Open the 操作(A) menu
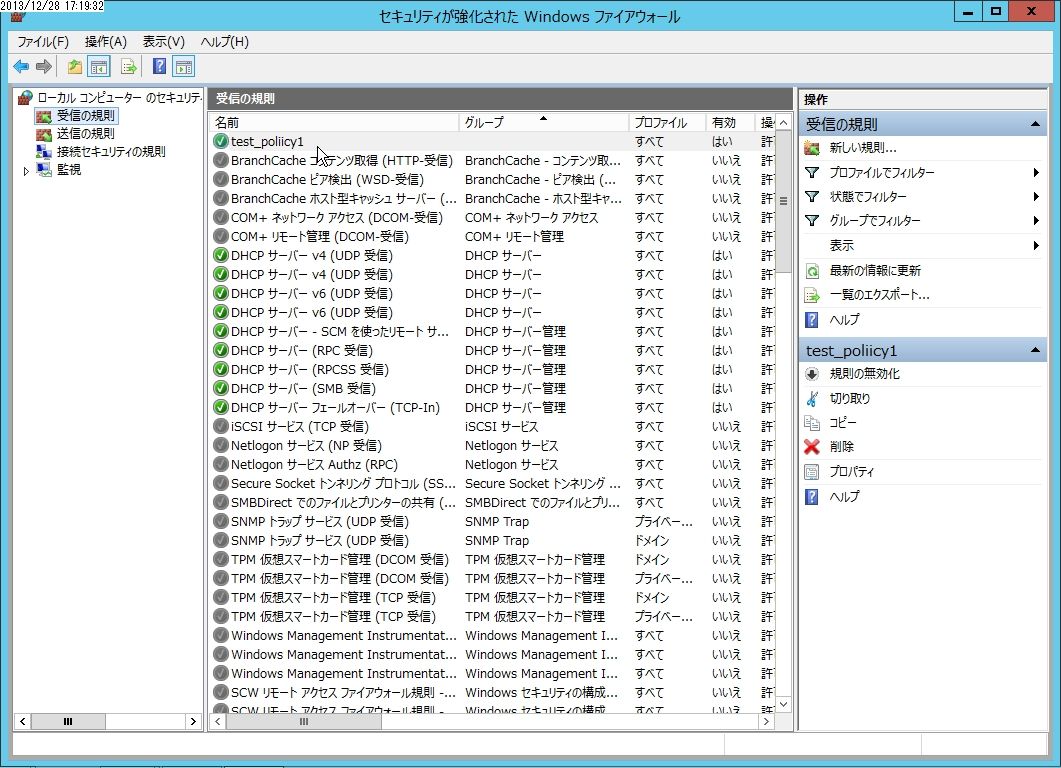Screen dimensions: 1061x768 pyautogui.click(x=106, y=42)
